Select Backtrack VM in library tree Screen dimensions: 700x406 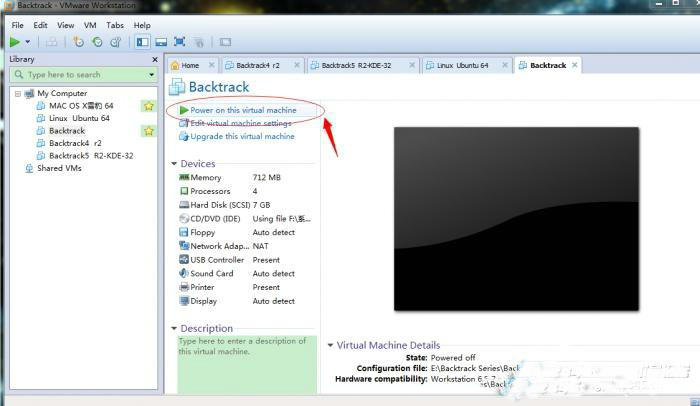(x=67, y=131)
